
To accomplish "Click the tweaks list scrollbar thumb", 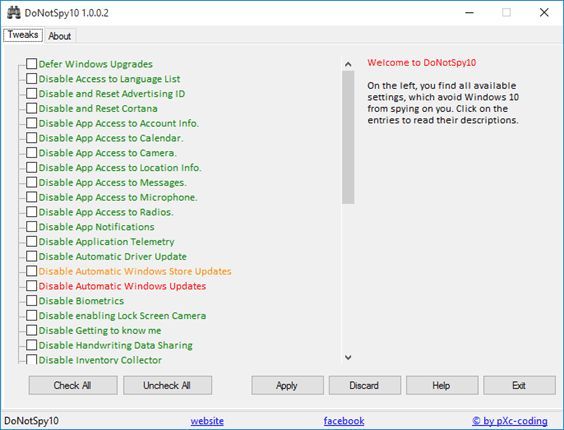I will [x=348, y=137].
